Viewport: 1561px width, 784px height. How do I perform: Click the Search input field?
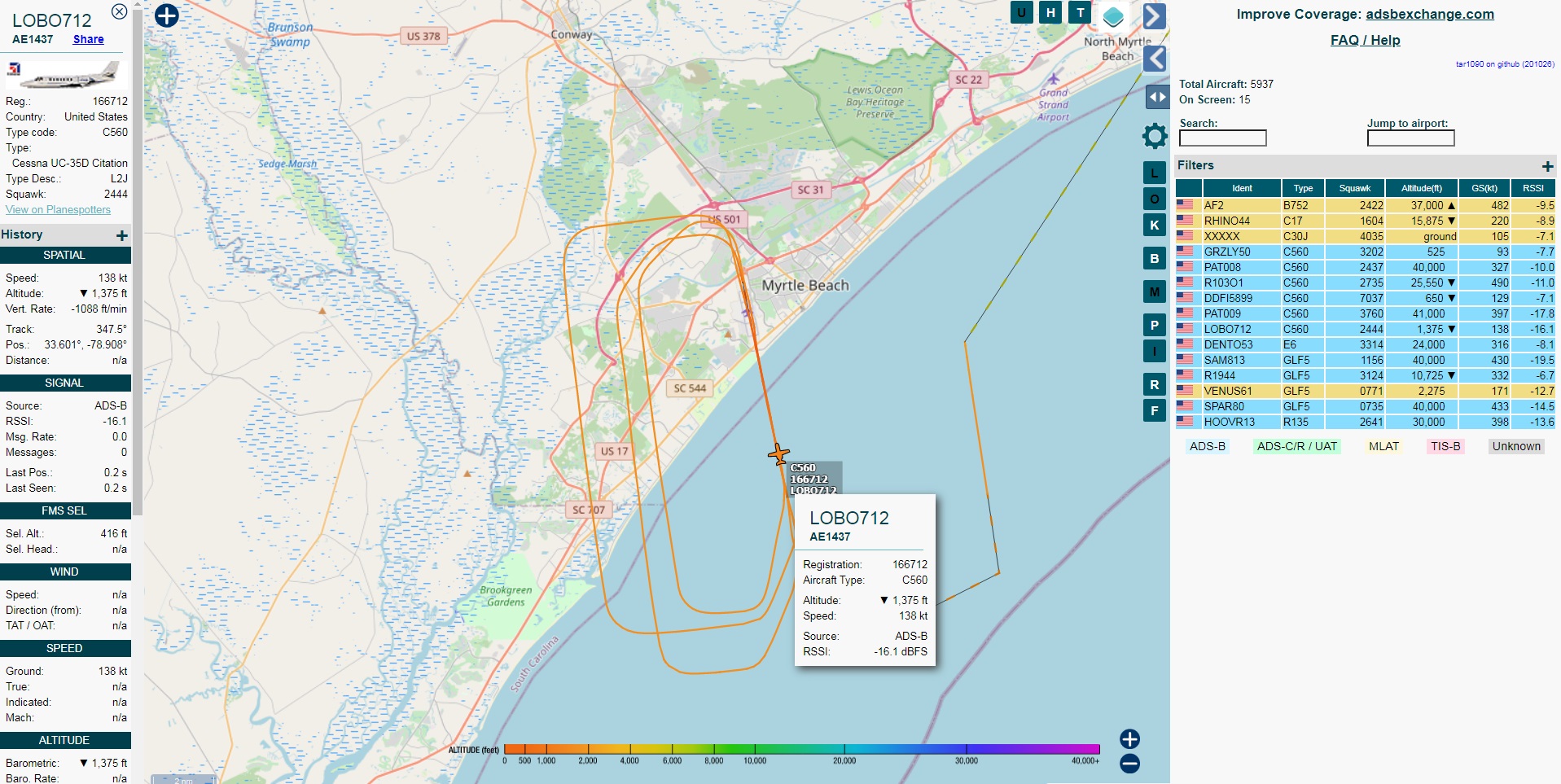(x=1222, y=138)
